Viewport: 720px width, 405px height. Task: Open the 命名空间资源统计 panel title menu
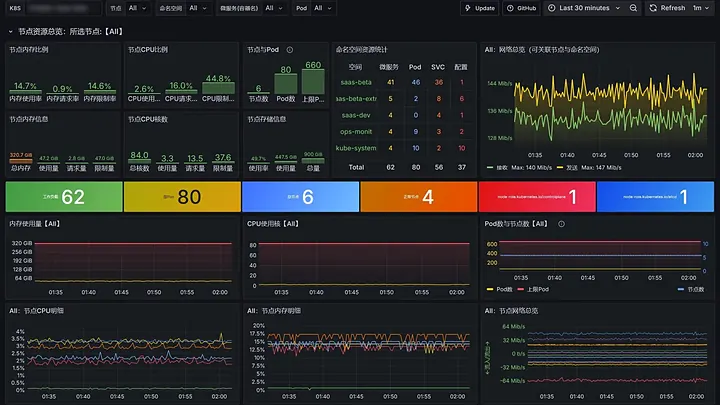pos(362,50)
